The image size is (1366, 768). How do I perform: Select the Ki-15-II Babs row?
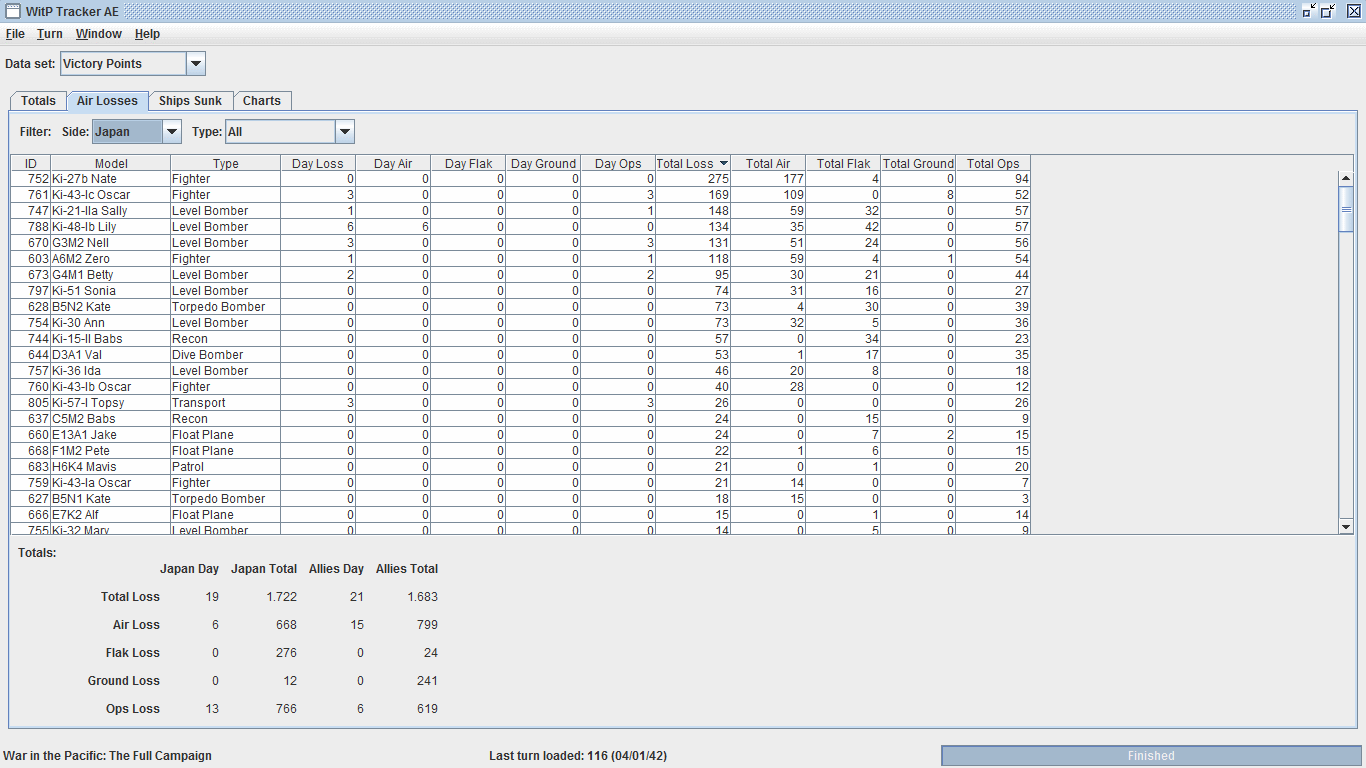coord(521,339)
